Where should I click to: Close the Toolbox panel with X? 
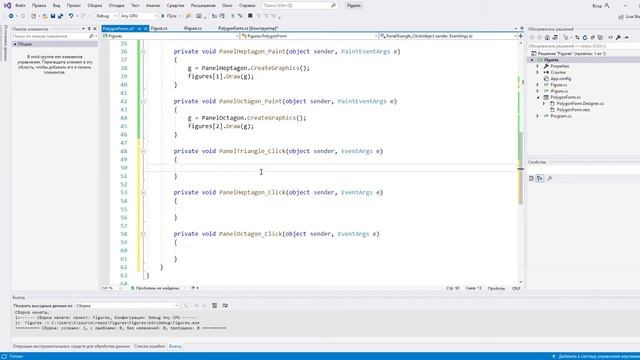pos(95,29)
